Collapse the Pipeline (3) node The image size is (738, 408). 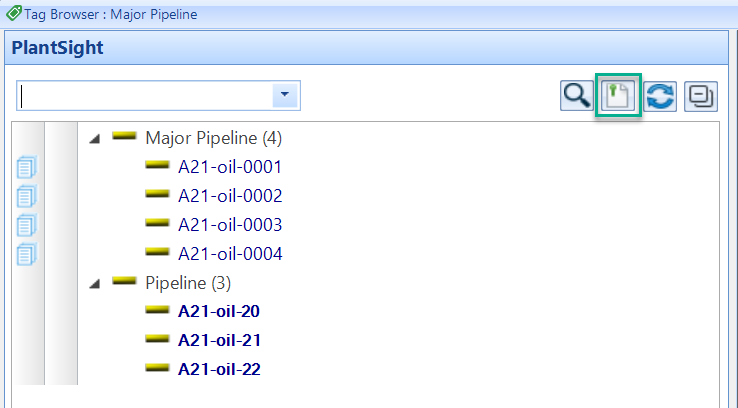[x=95, y=284]
